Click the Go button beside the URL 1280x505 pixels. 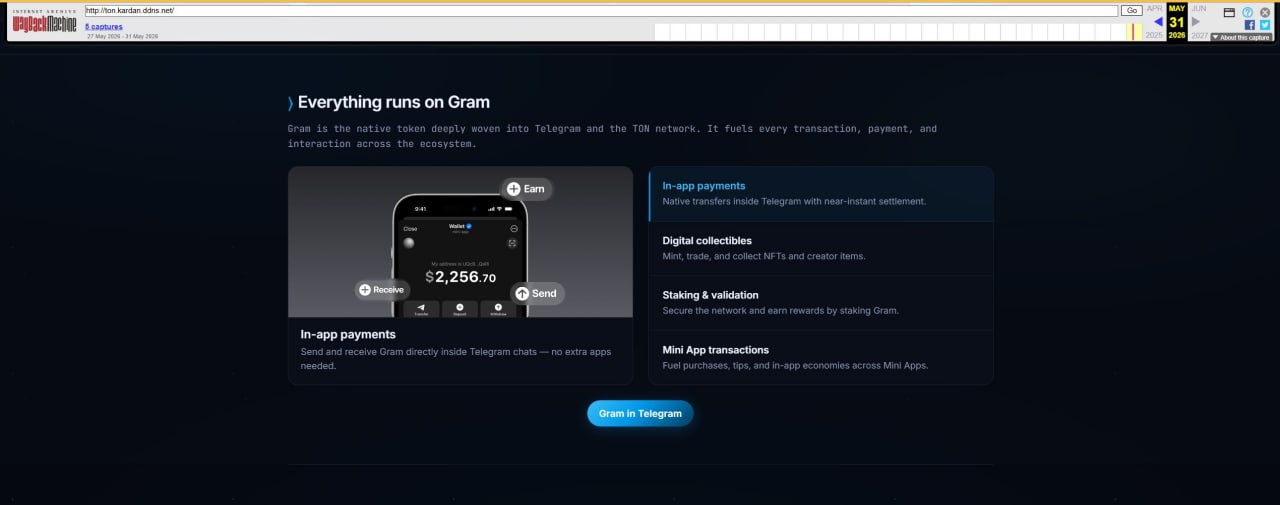(x=1131, y=10)
